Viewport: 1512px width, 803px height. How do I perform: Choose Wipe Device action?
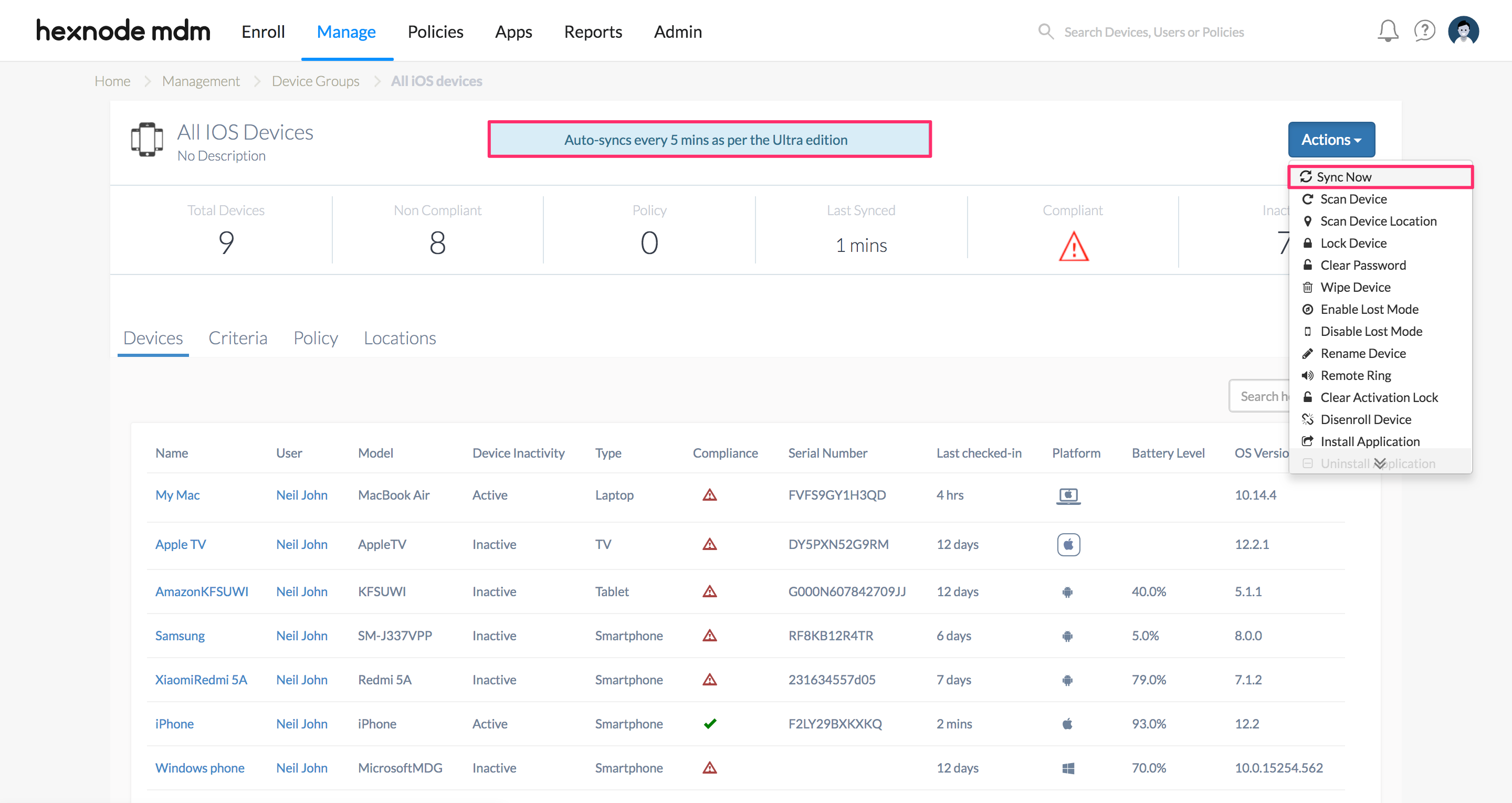(x=1380, y=287)
